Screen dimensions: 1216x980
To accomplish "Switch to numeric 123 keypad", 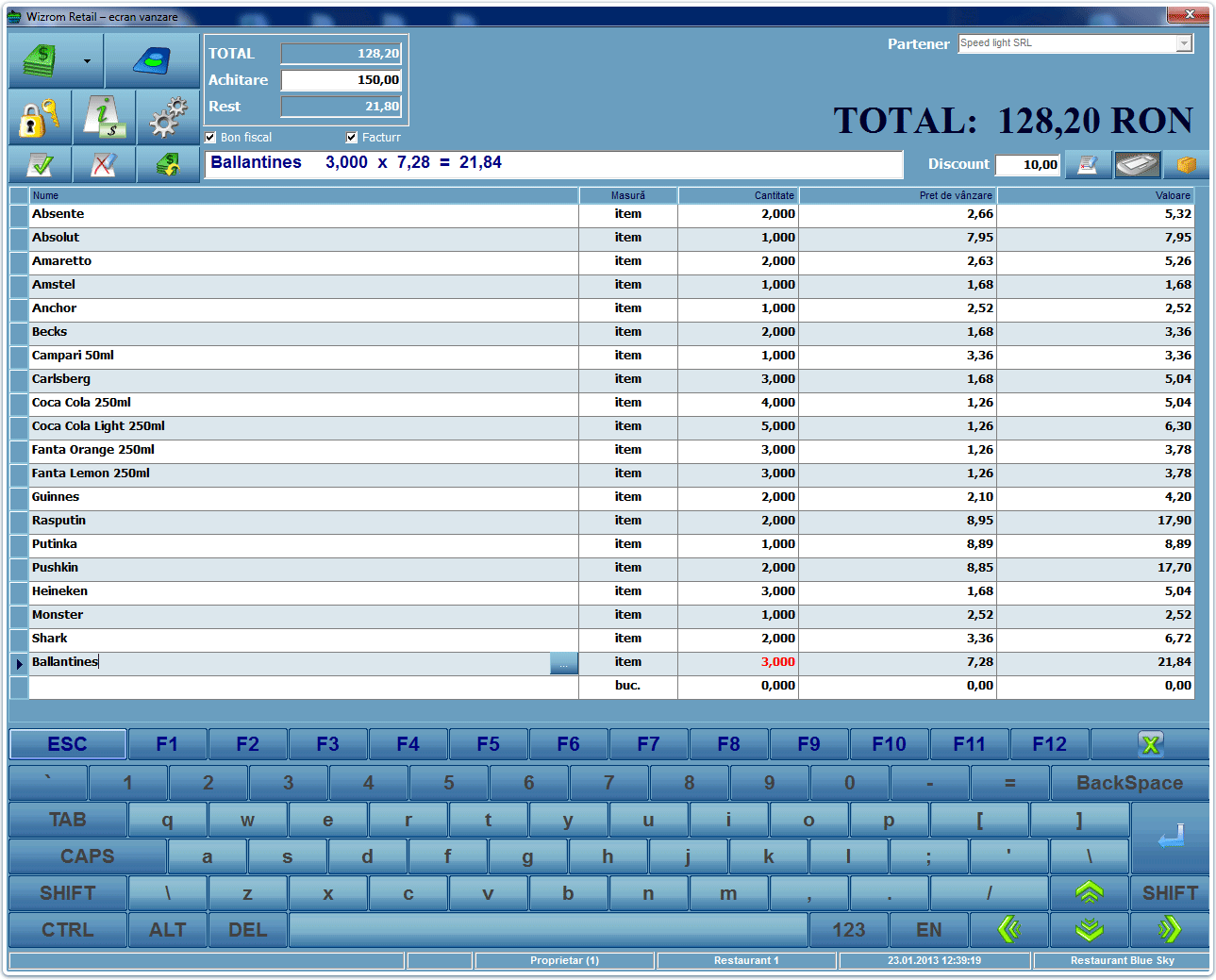I will [849, 930].
